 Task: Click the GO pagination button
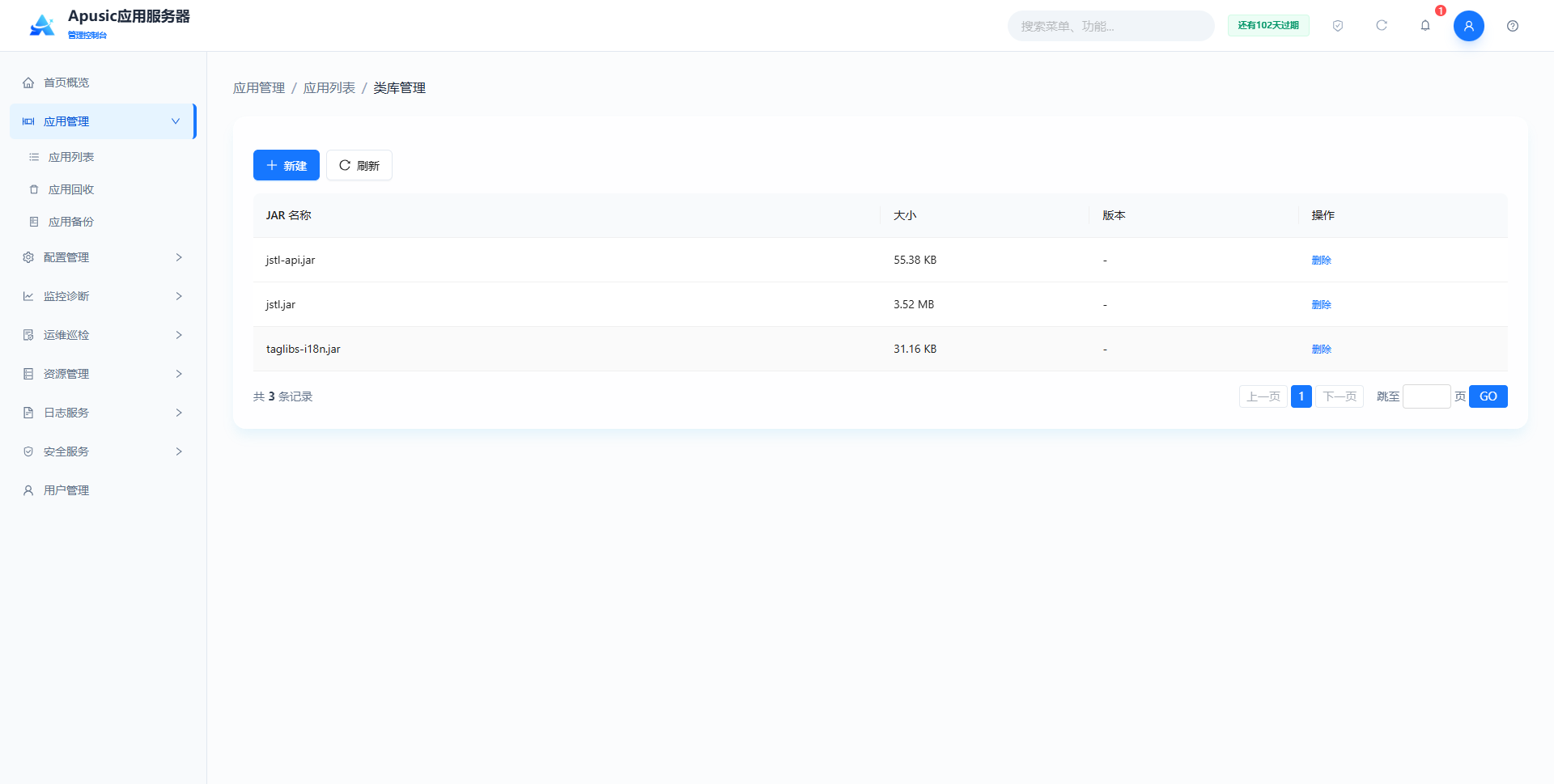coord(1488,396)
